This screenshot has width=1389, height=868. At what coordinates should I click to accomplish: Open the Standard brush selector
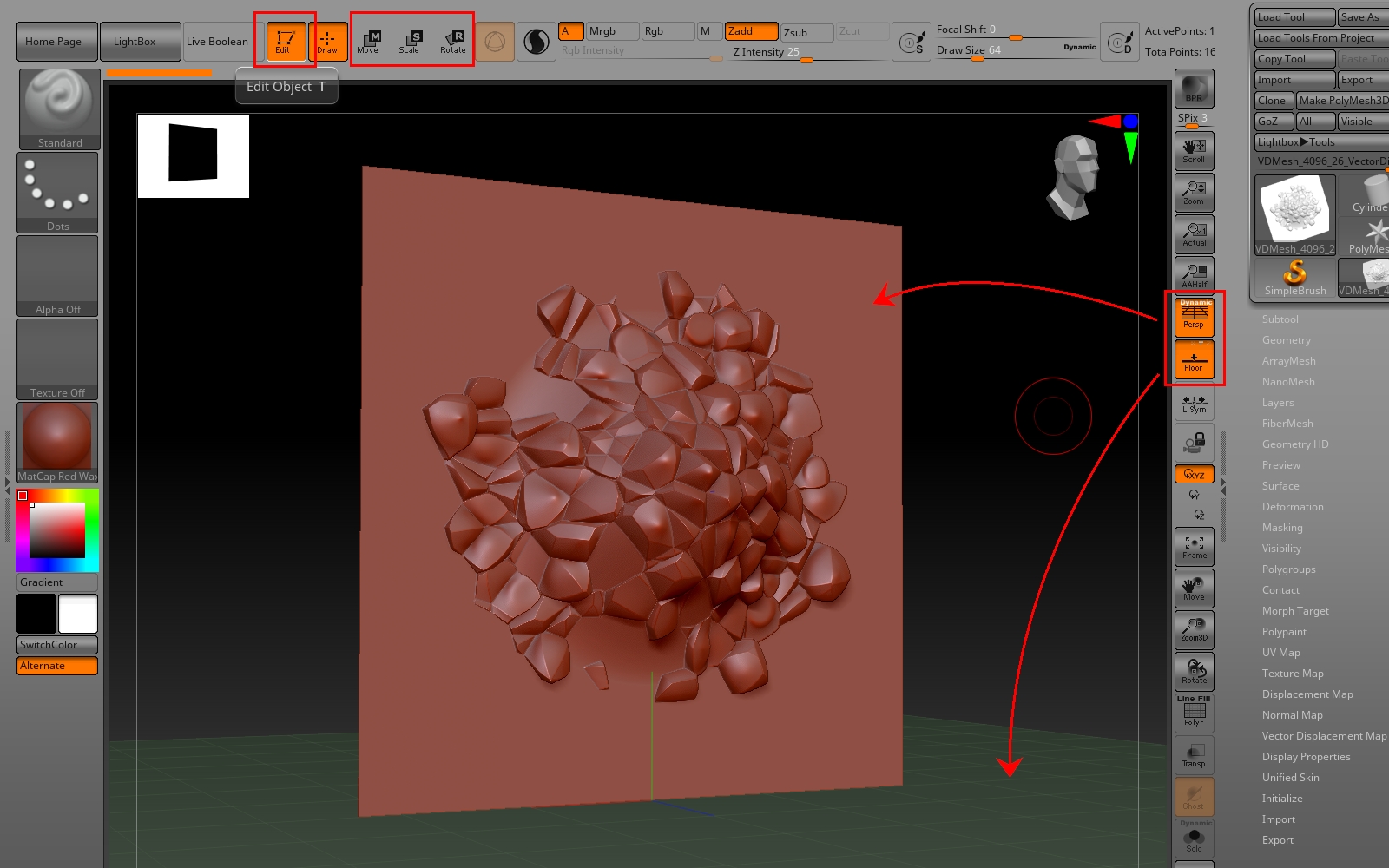coord(59,109)
